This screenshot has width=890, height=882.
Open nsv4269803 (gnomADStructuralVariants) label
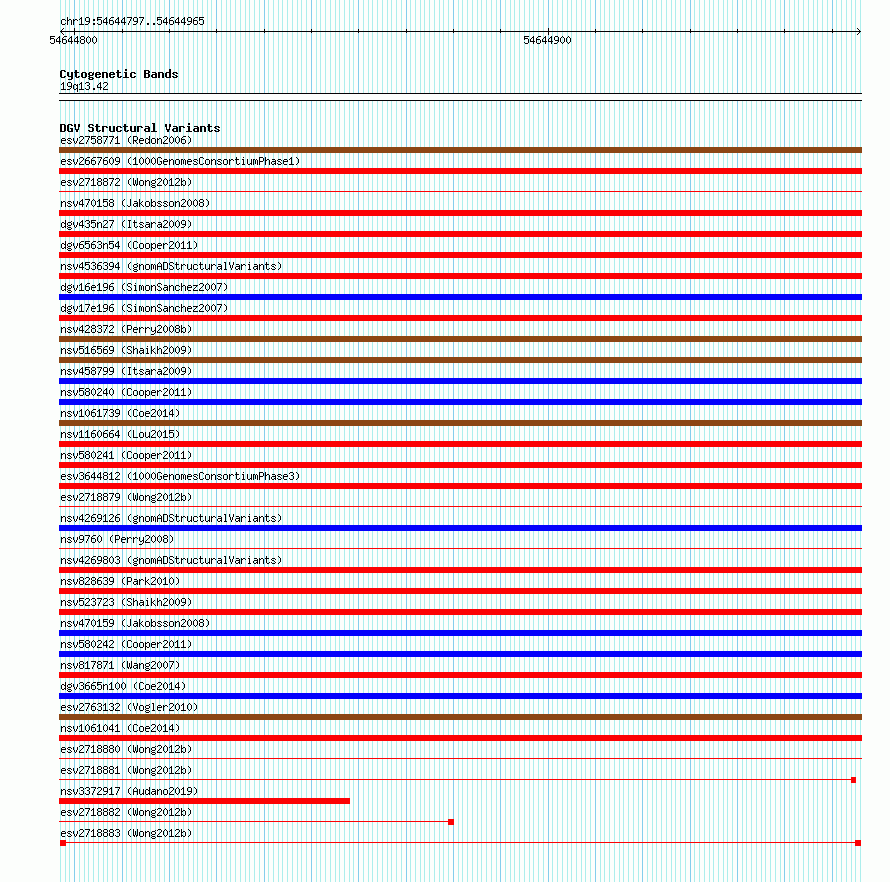171,560
